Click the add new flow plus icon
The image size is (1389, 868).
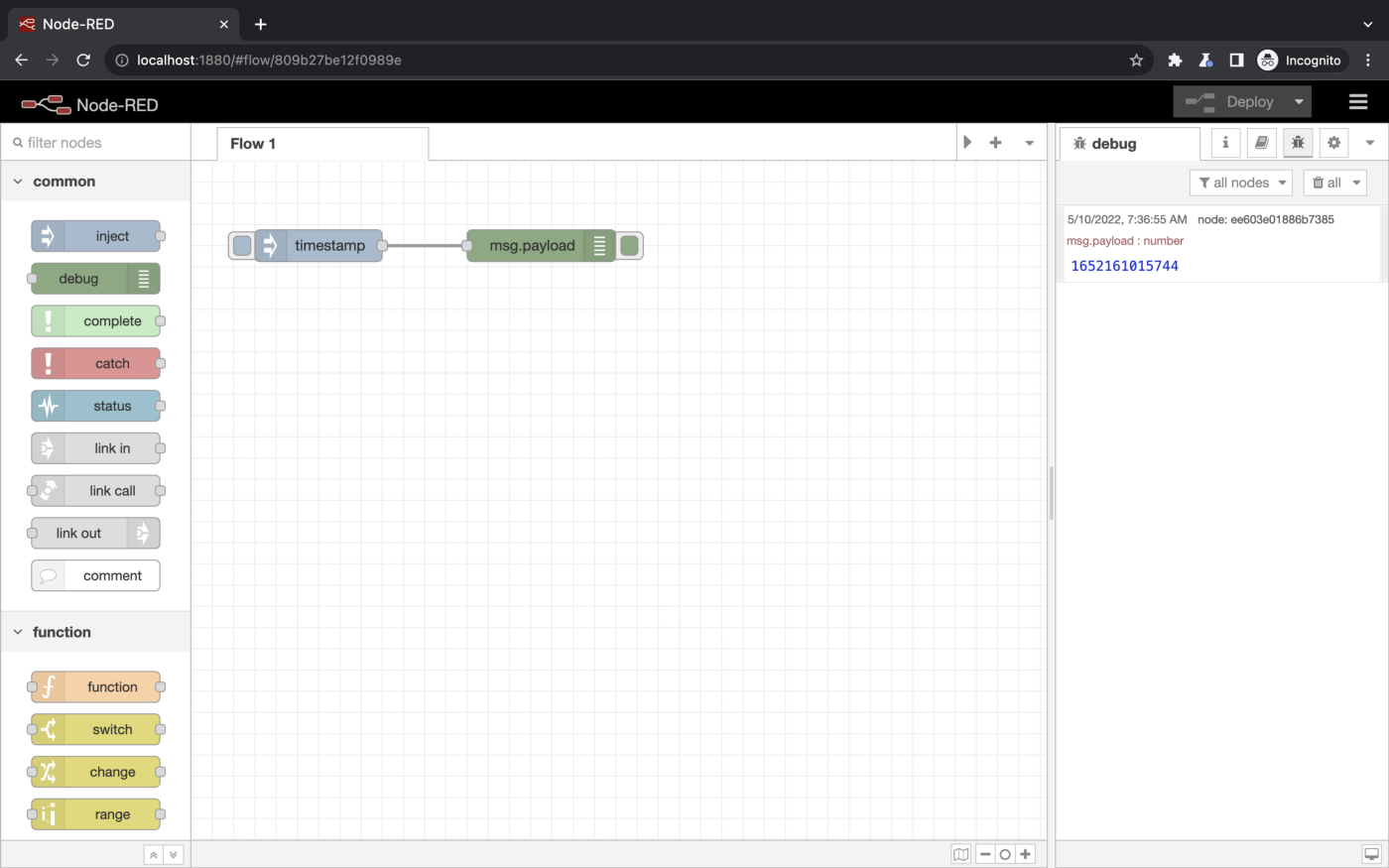pos(995,143)
